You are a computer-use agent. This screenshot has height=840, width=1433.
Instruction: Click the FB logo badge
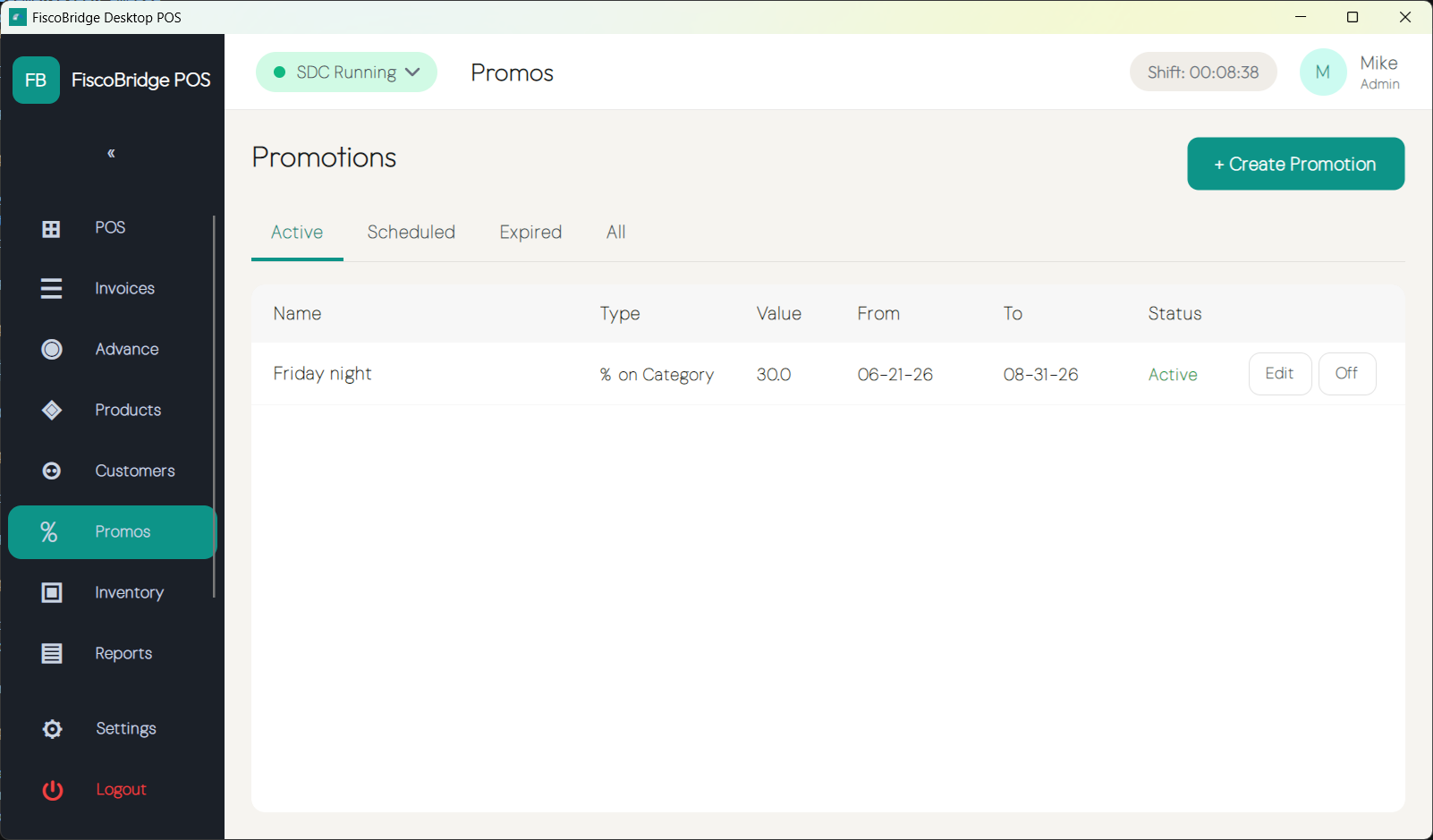(x=36, y=81)
